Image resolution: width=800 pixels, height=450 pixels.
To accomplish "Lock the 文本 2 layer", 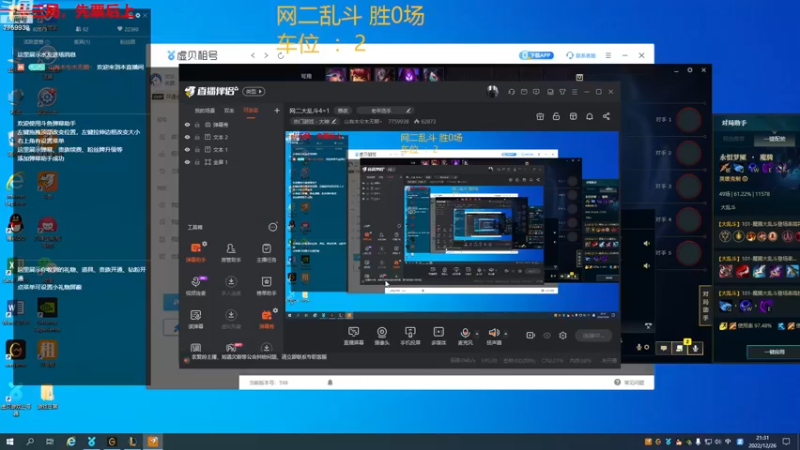I will (x=197, y=137).
